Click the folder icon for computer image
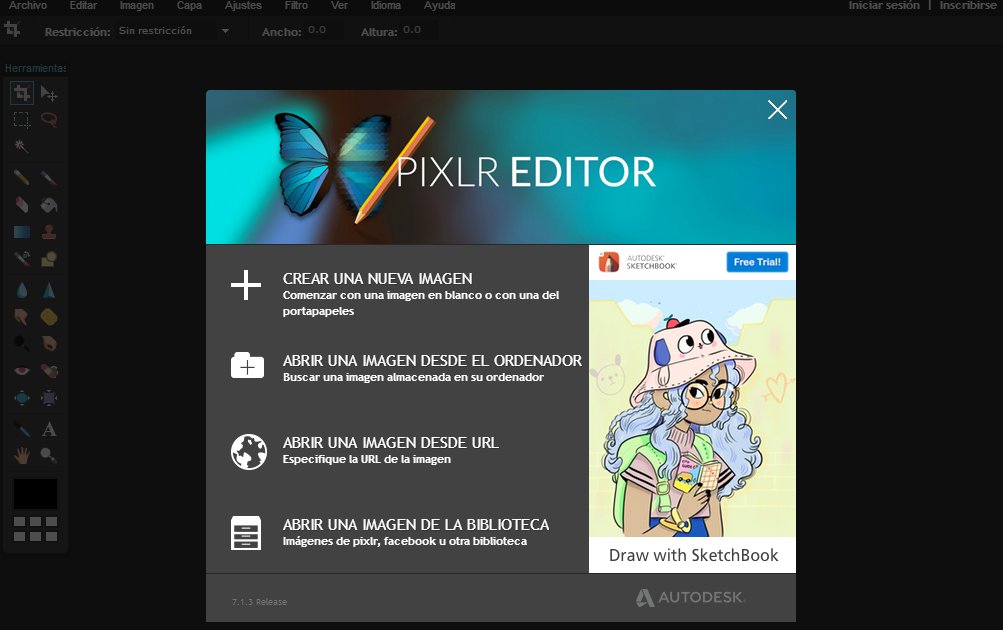 click(247, 365)
